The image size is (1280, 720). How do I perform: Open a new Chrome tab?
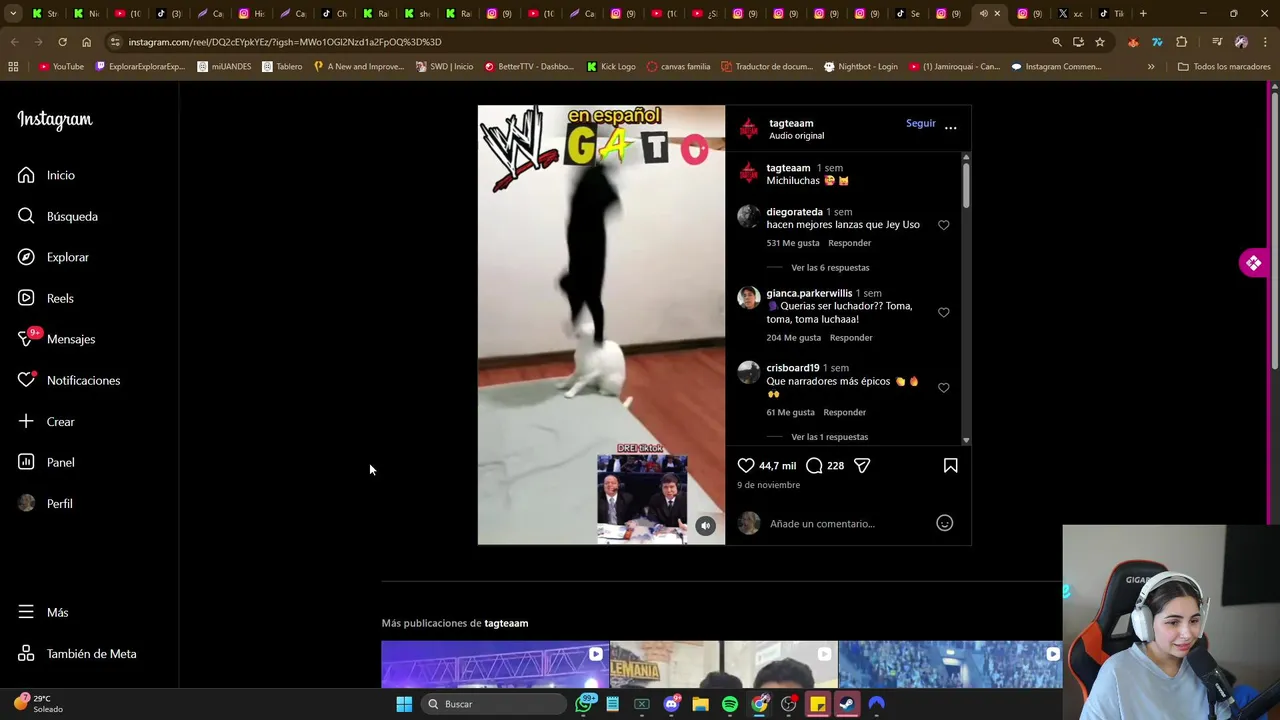(x=1143, y=14)
